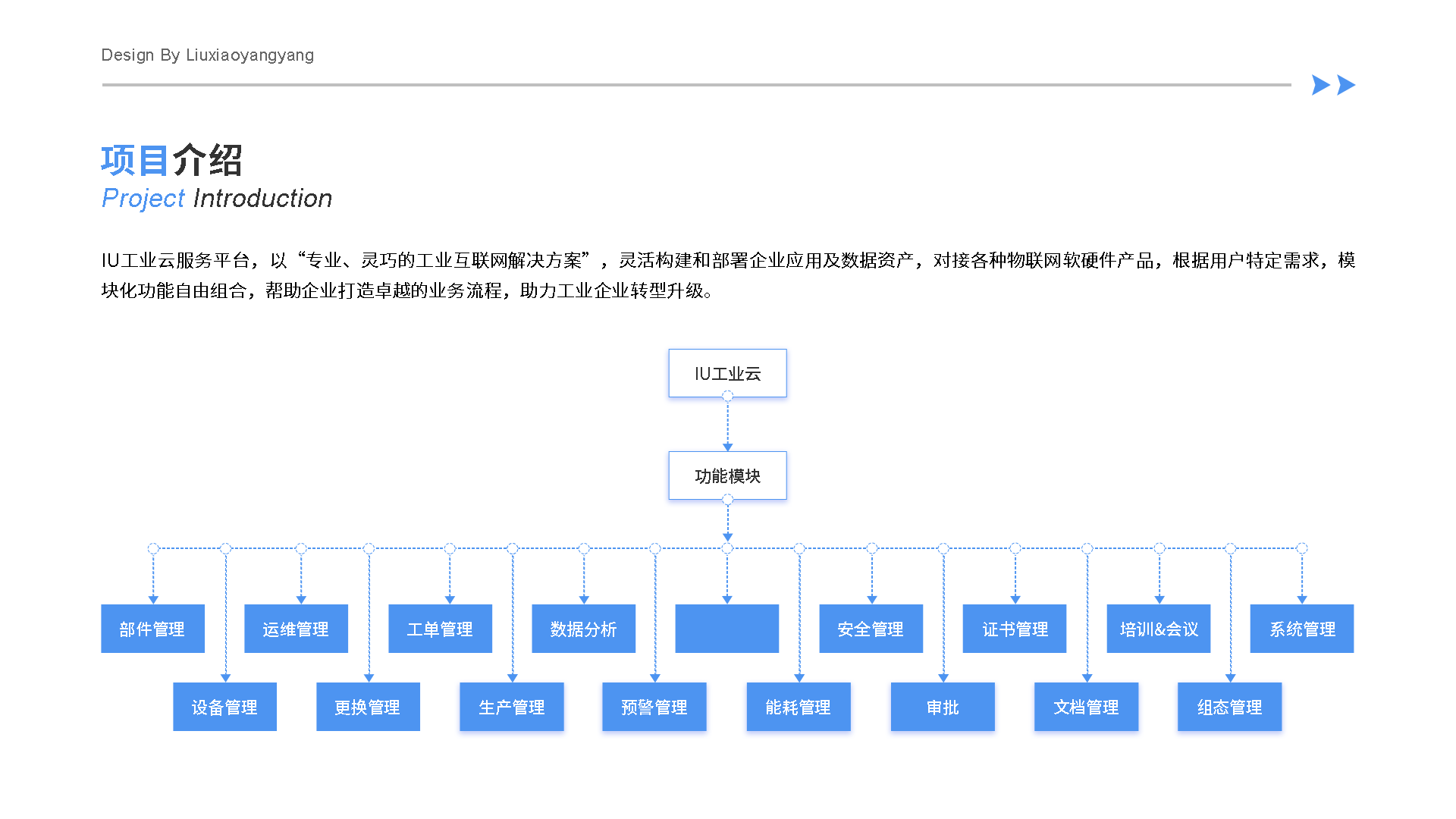1456x819 pixels.
Task: Open the 预警管理 module box
Action: click(654, 707)
